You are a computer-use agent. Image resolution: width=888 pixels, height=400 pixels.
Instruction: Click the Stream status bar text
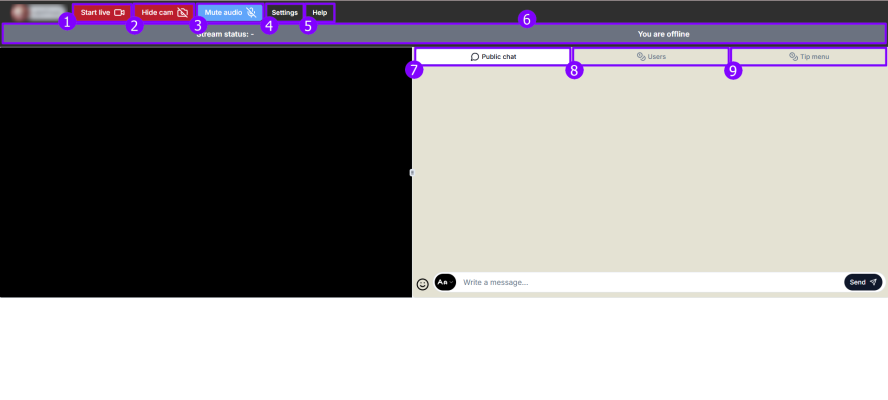tap(225, 34)
